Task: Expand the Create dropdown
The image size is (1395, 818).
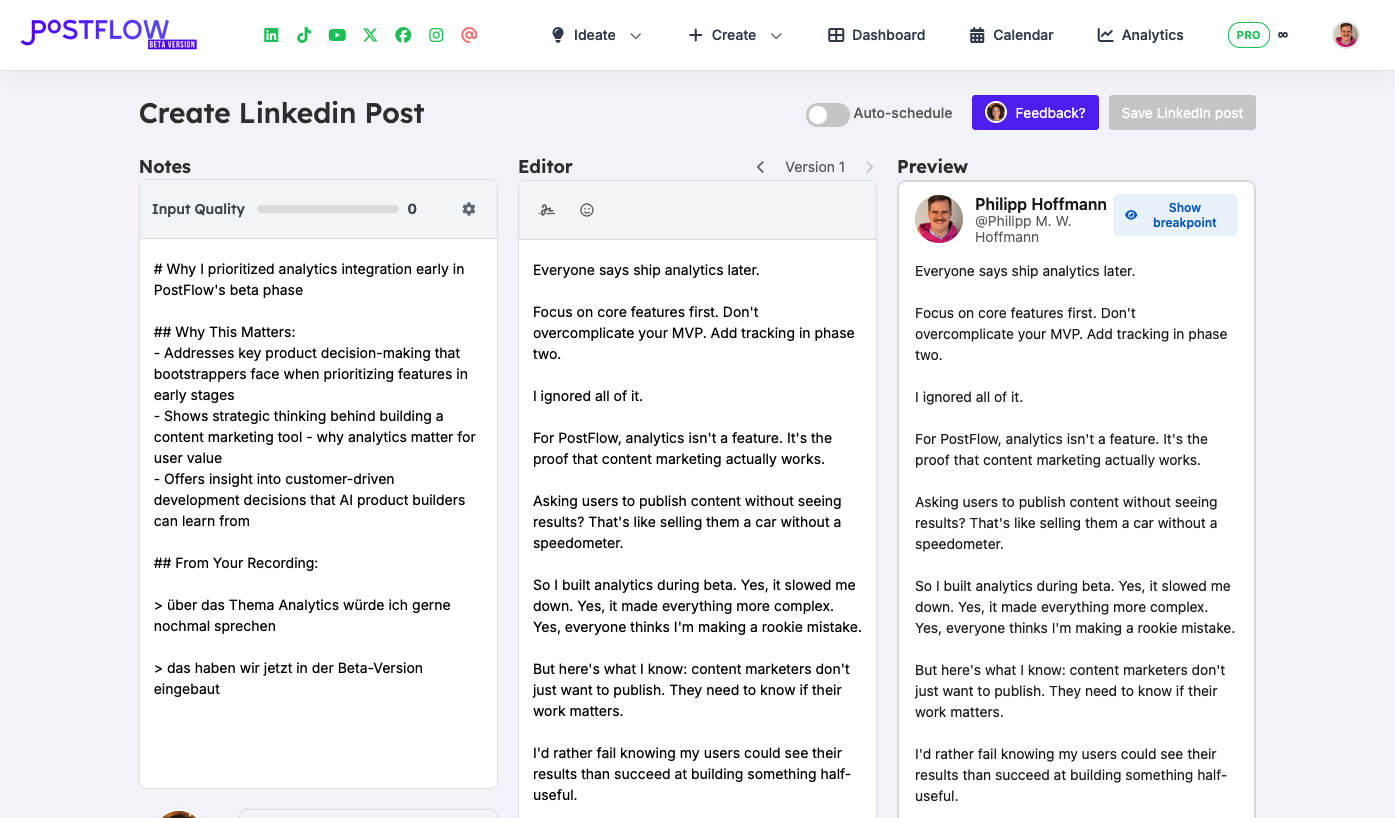Action: (778, 35)
